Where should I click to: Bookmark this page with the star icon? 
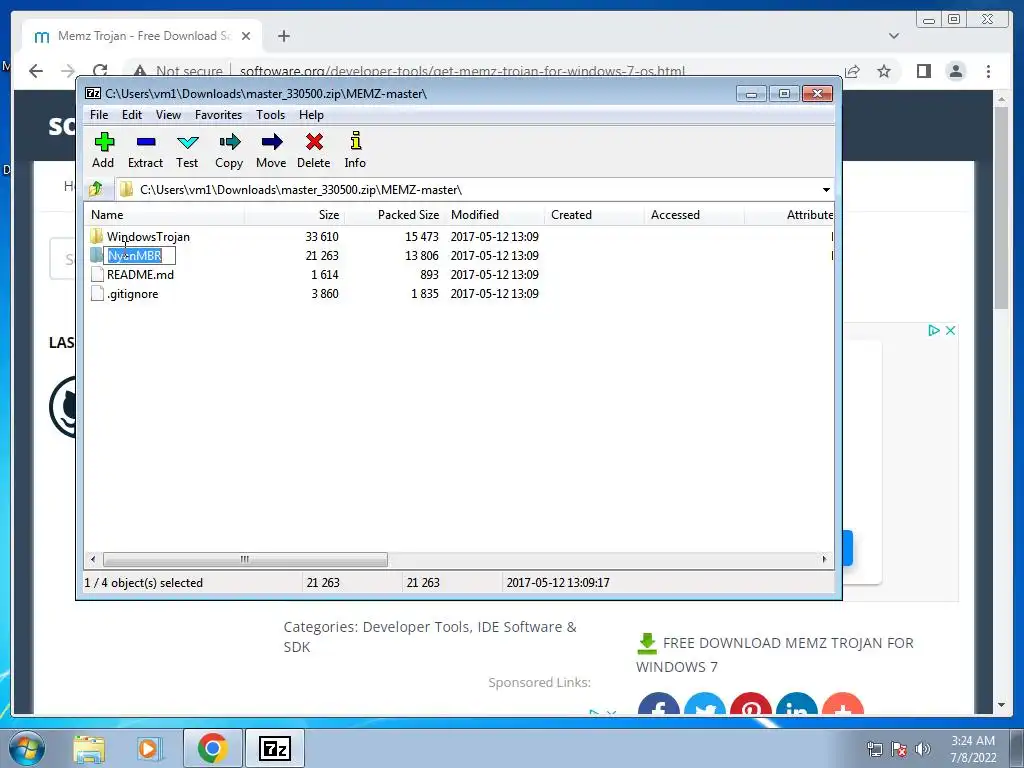coord(884,71)
